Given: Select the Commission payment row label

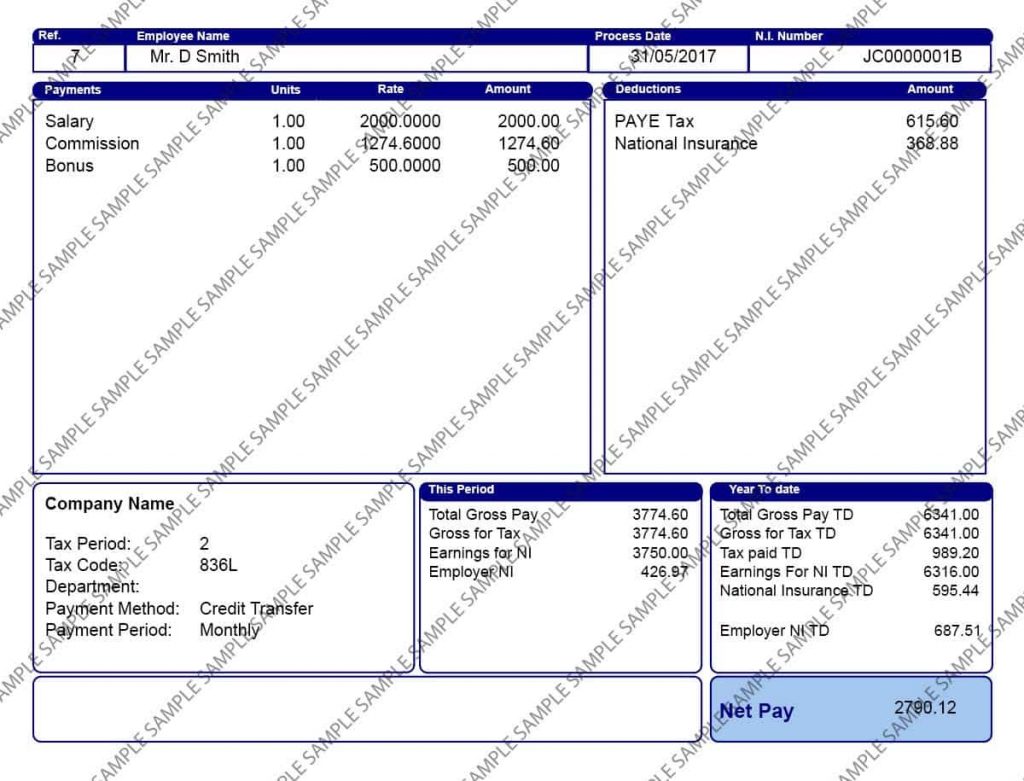Looking at the screenshot, I should click(x=92, y=144).
